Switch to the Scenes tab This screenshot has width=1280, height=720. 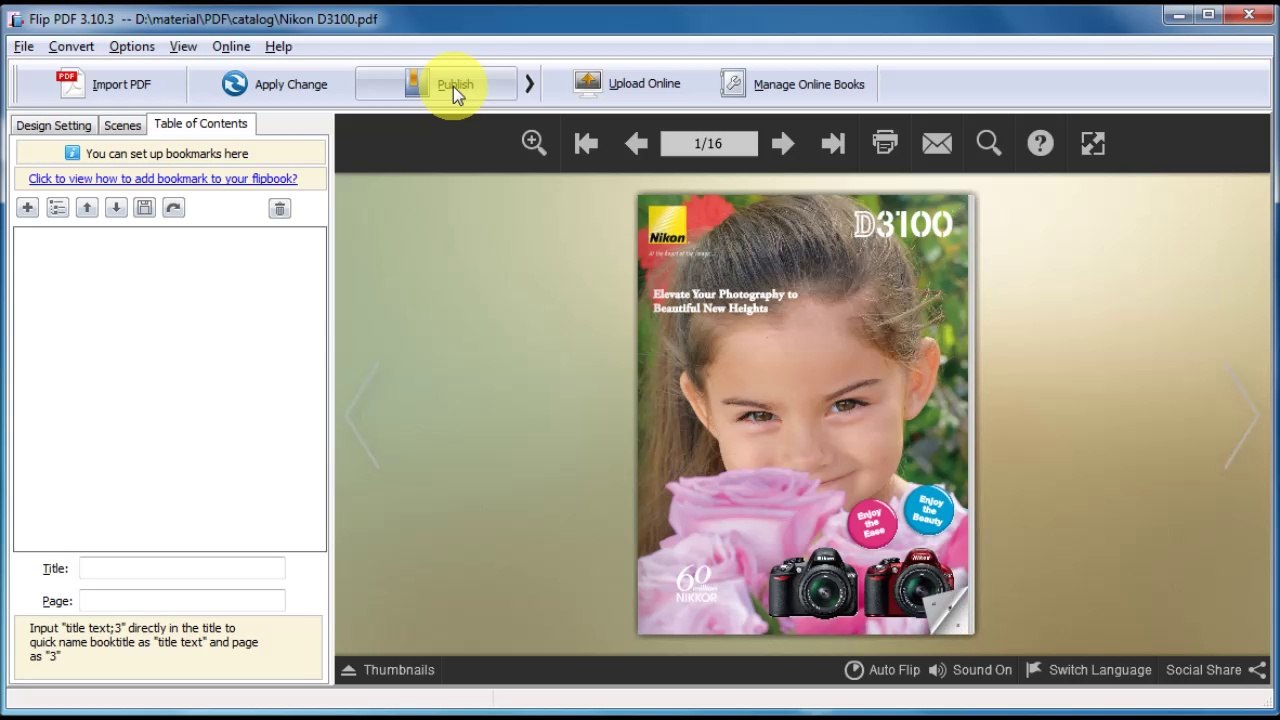pyautogui.click(x=123, y=125)
